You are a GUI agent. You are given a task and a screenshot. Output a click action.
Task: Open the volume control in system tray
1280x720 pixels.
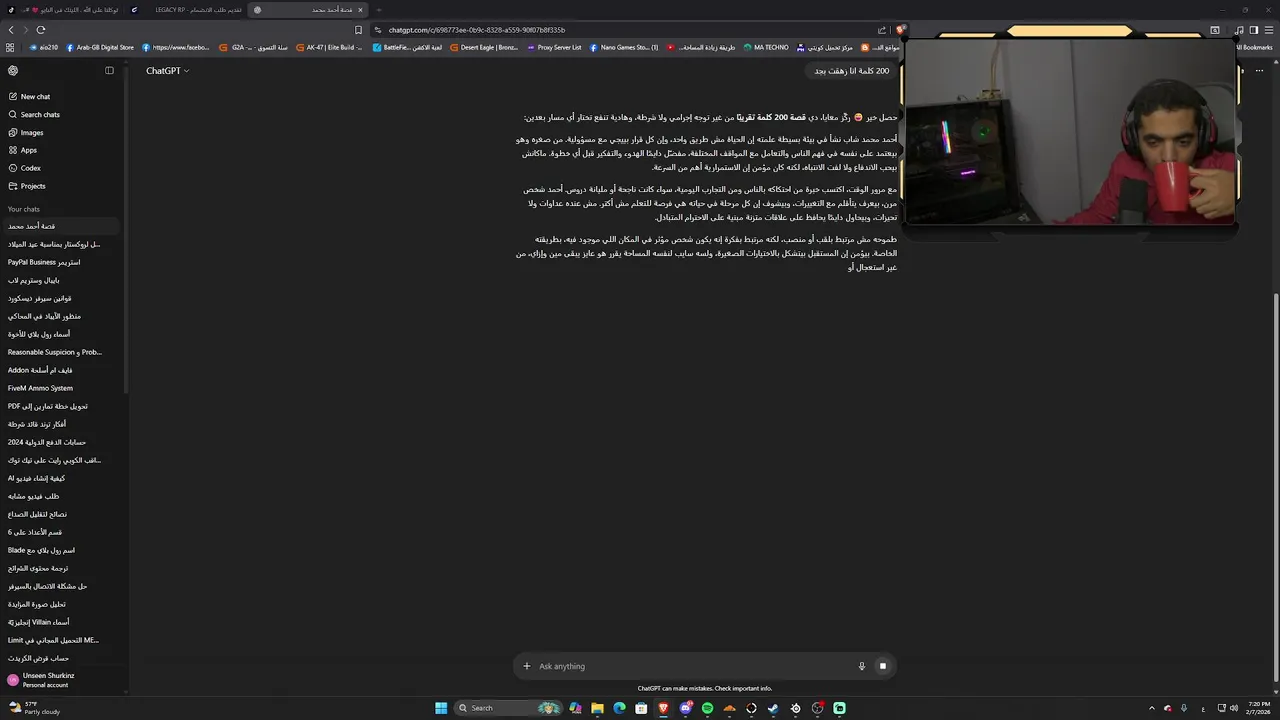click(x=1233, y=708)
